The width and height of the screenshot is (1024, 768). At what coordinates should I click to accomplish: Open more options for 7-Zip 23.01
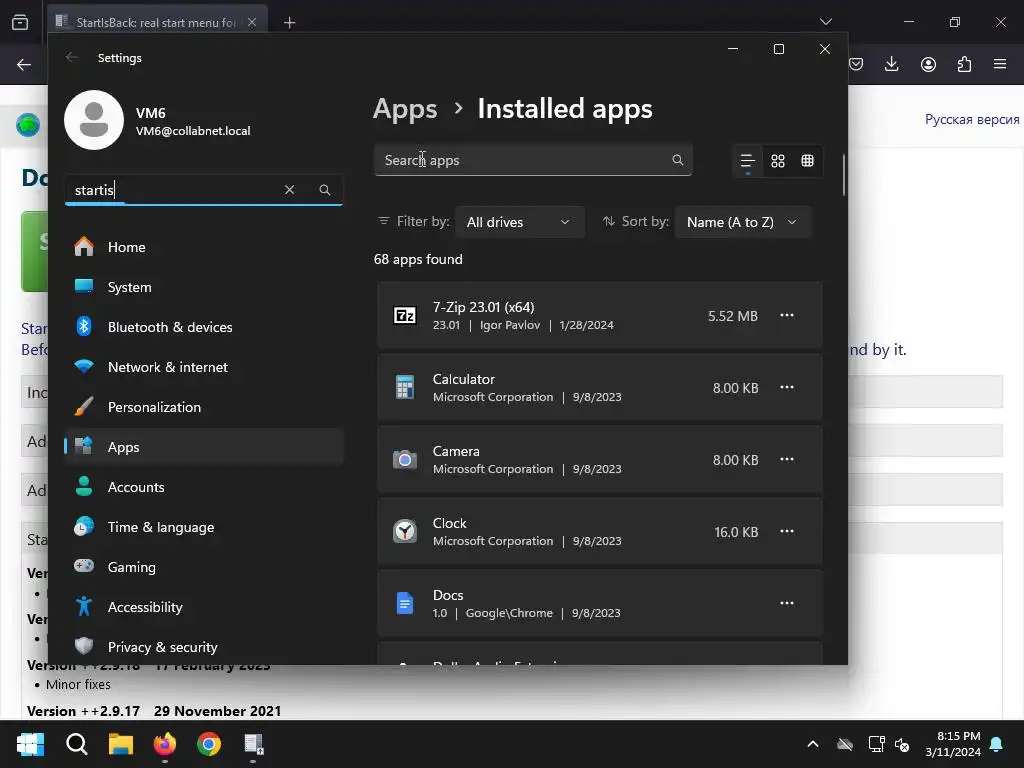coord(787,315)
